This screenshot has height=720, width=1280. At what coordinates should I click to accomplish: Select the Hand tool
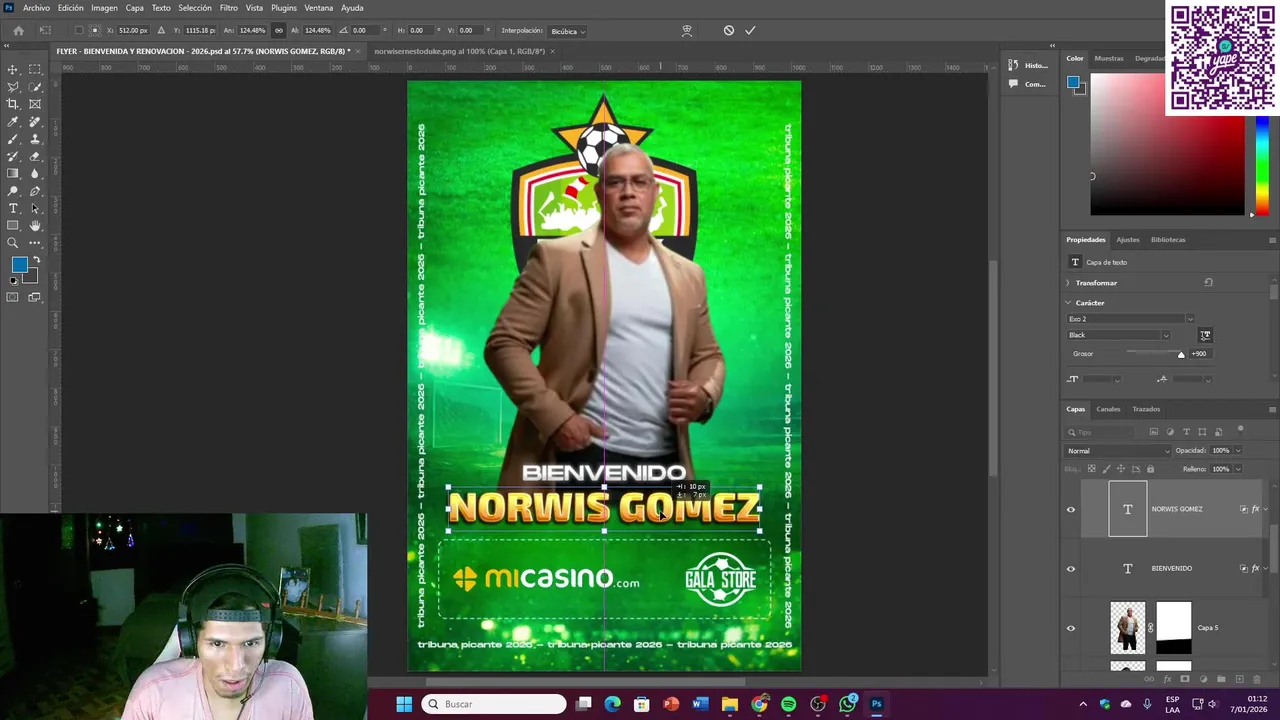(x=35, y=226)
